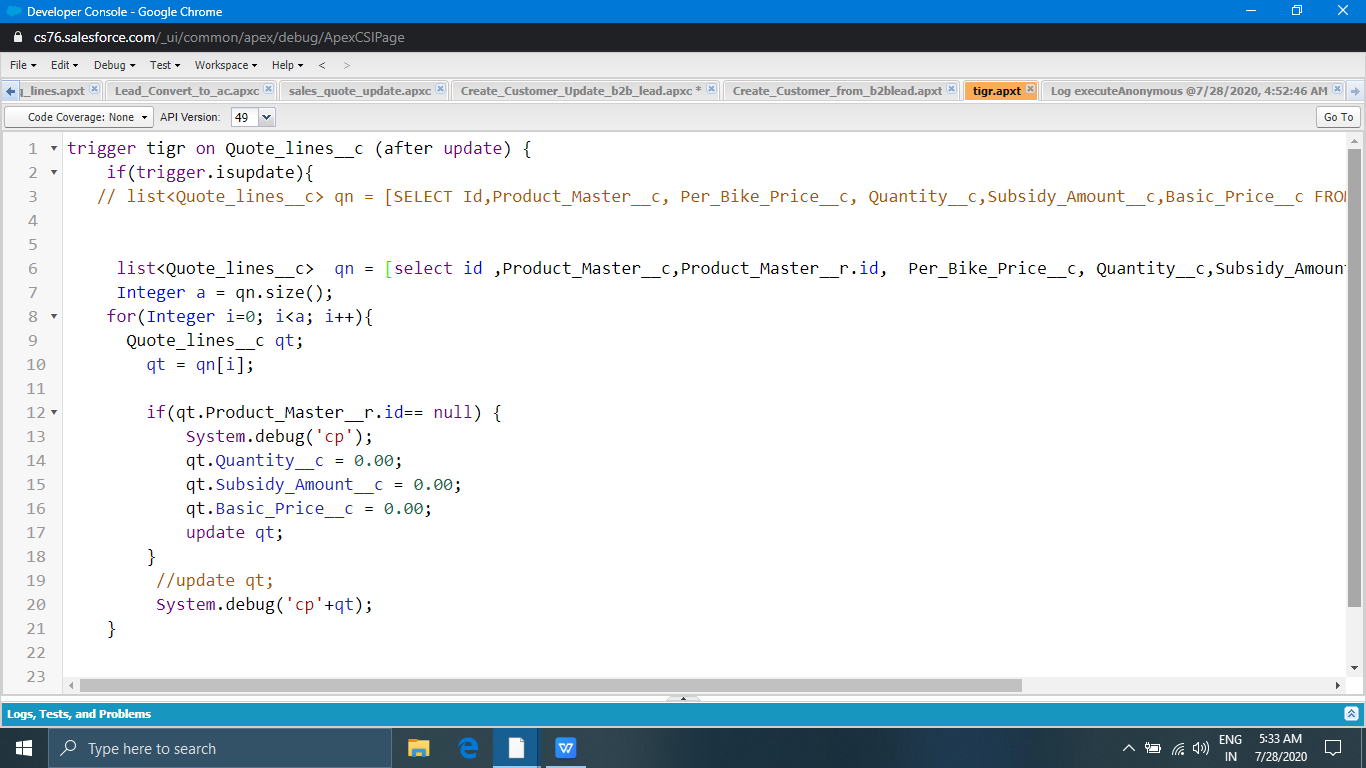Open the clock showing 5:33 AM

click(x=1280, y=748)
